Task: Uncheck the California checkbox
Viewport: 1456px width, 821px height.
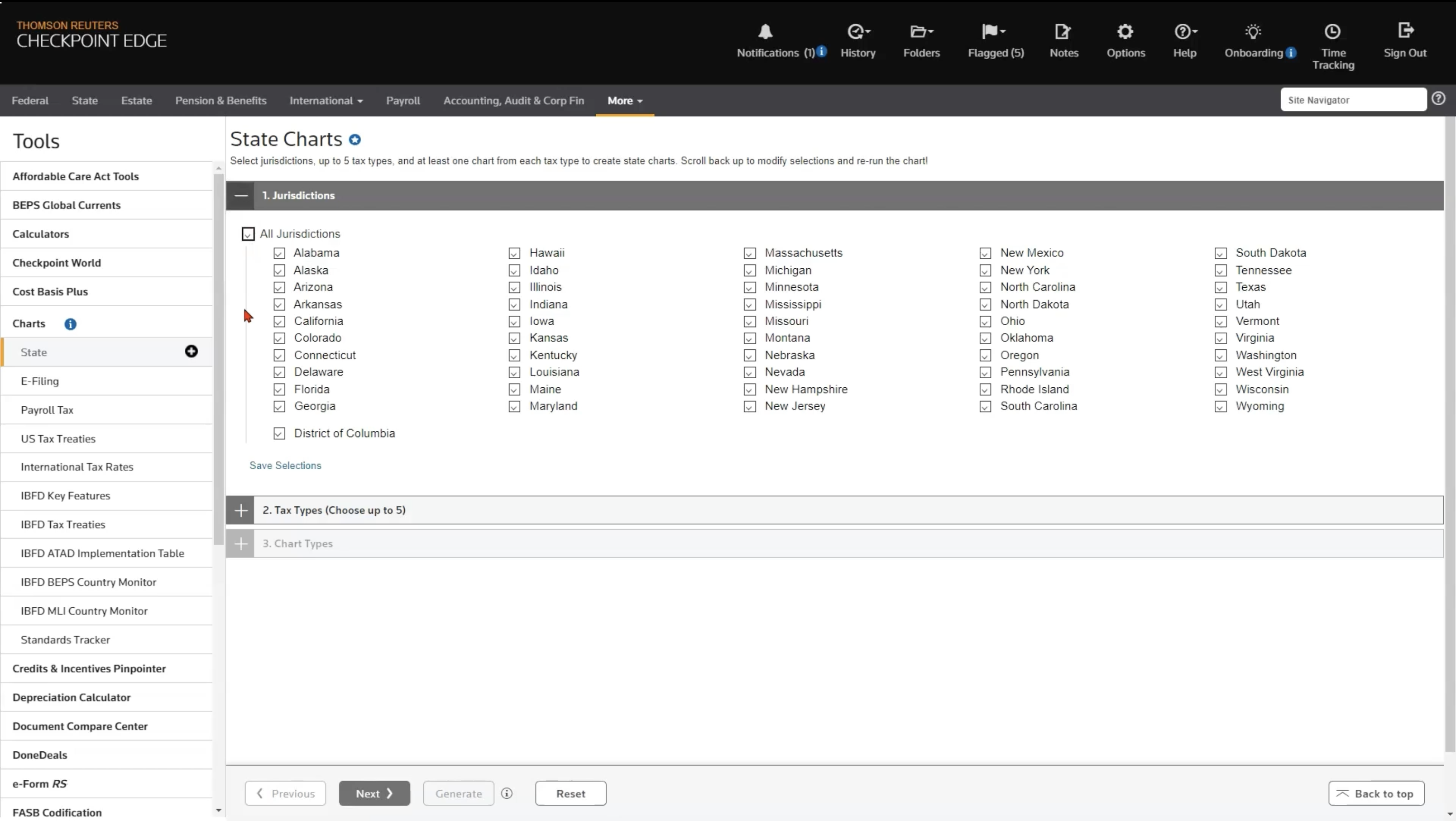Action: (x=279, y=322)
